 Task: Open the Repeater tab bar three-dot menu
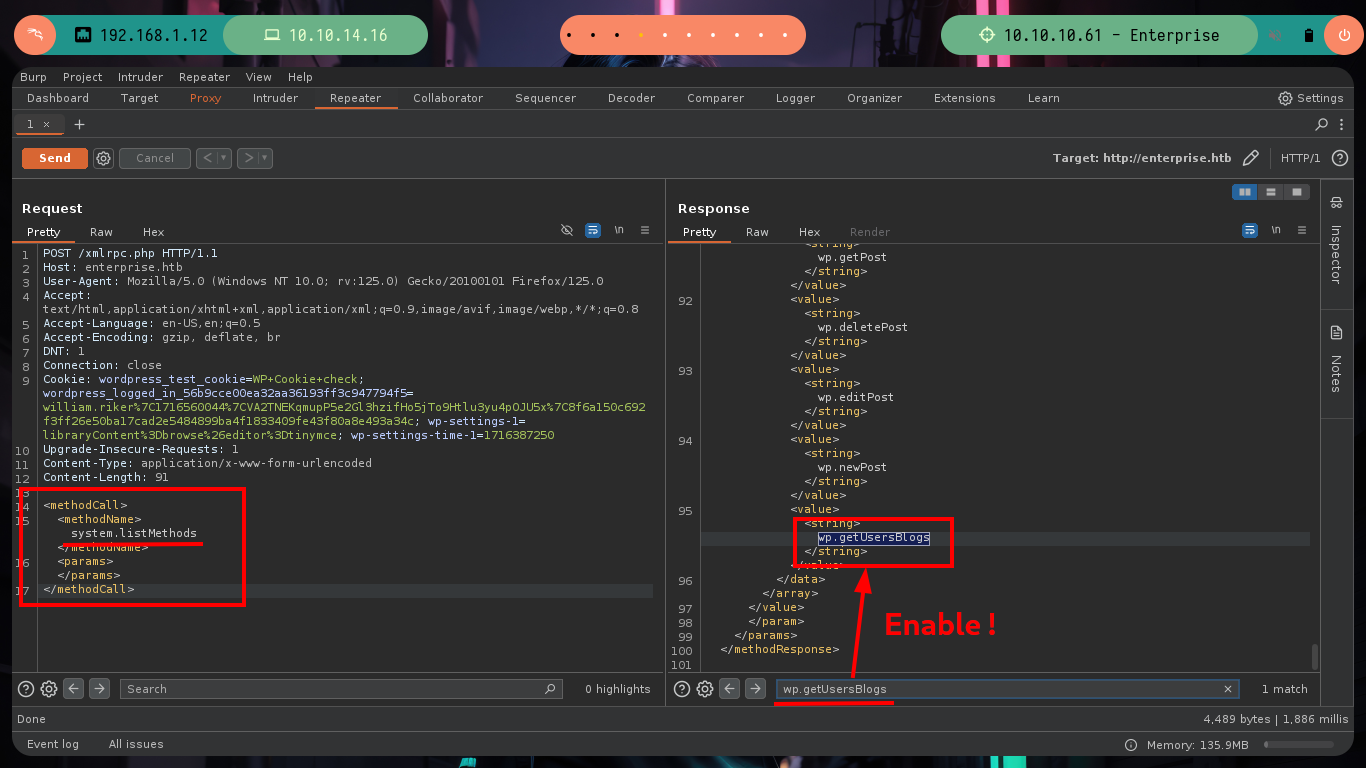tap(1342, 124)
